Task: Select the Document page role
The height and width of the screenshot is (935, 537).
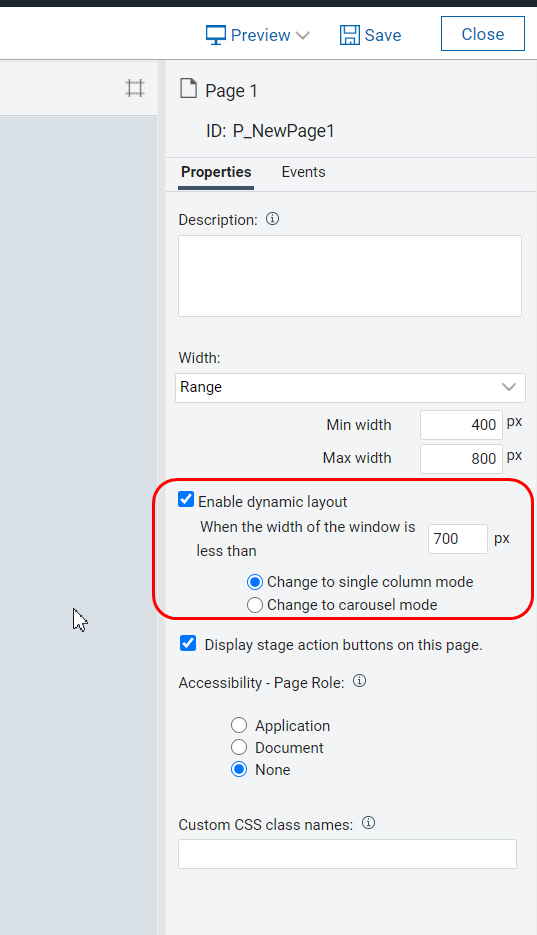Action: point(239,747)
